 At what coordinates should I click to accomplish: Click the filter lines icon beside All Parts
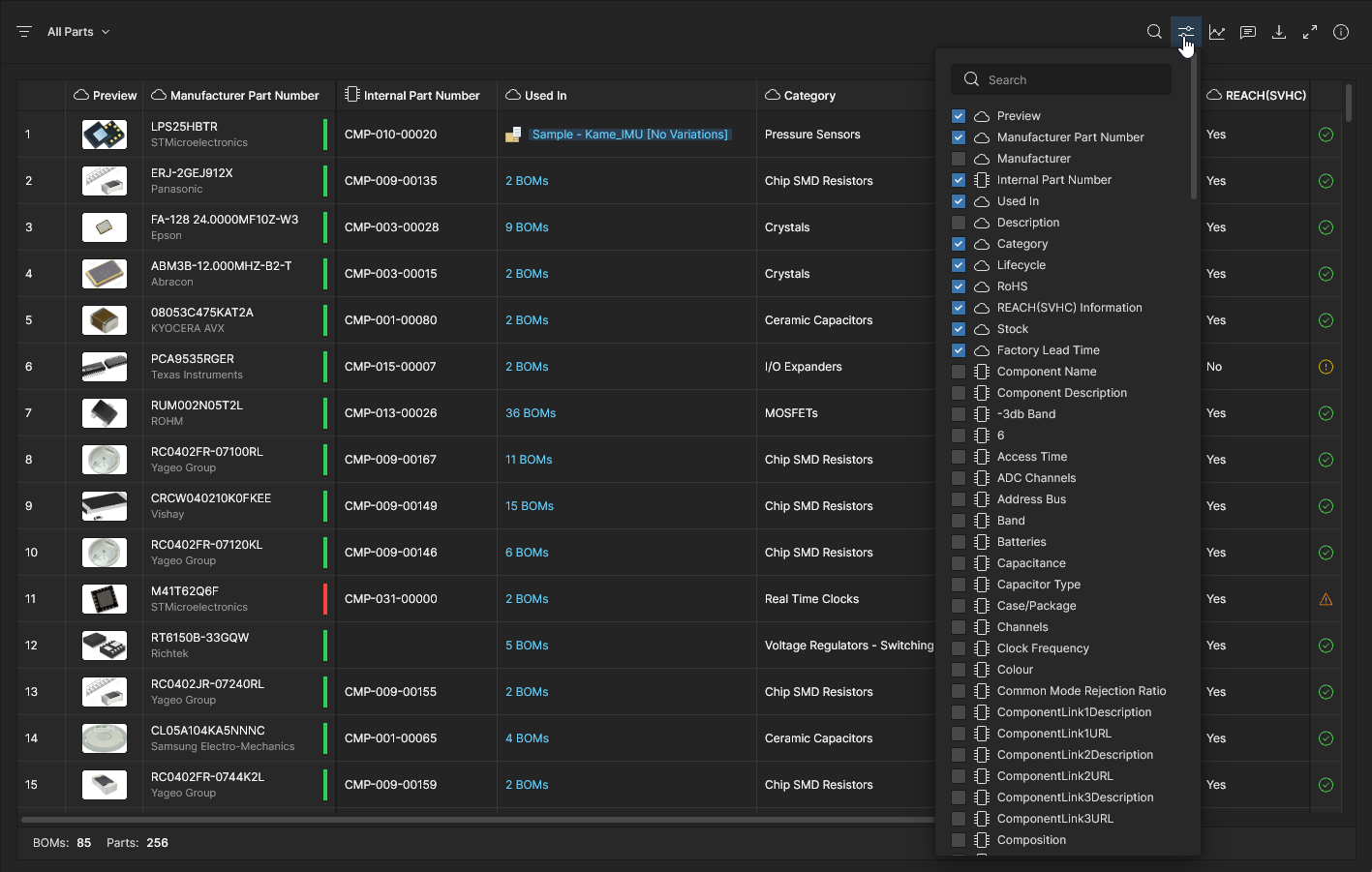24,32
